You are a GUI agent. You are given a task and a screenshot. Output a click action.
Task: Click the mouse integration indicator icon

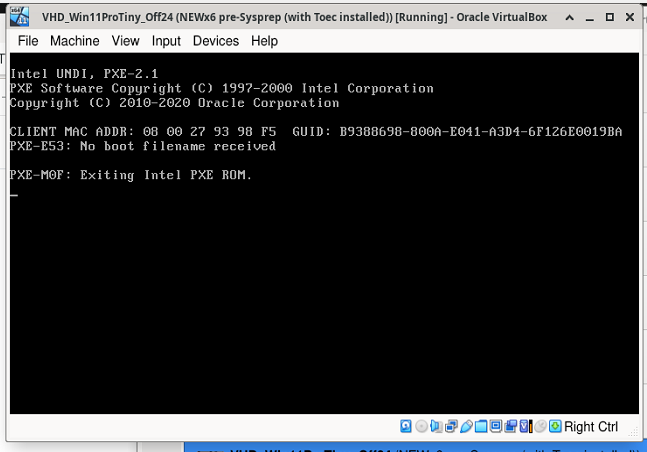541,426
